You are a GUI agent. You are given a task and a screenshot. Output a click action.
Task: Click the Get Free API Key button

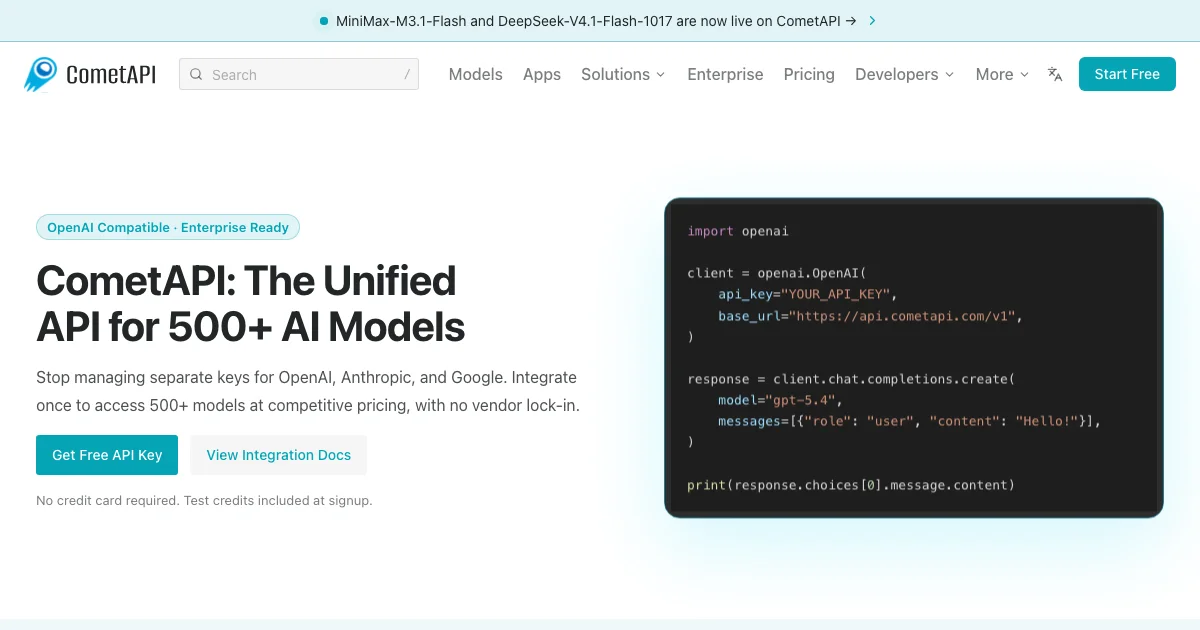click(x=107, y=455)
